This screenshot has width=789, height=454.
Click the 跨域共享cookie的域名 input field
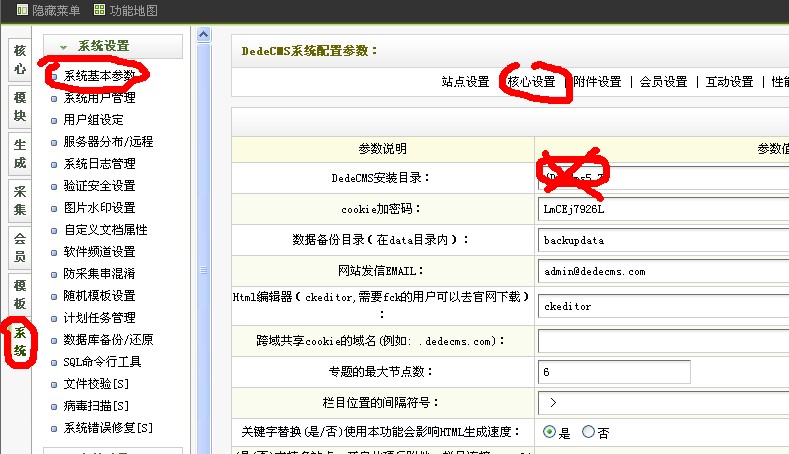pyautogui.click(x=663, y=341)
